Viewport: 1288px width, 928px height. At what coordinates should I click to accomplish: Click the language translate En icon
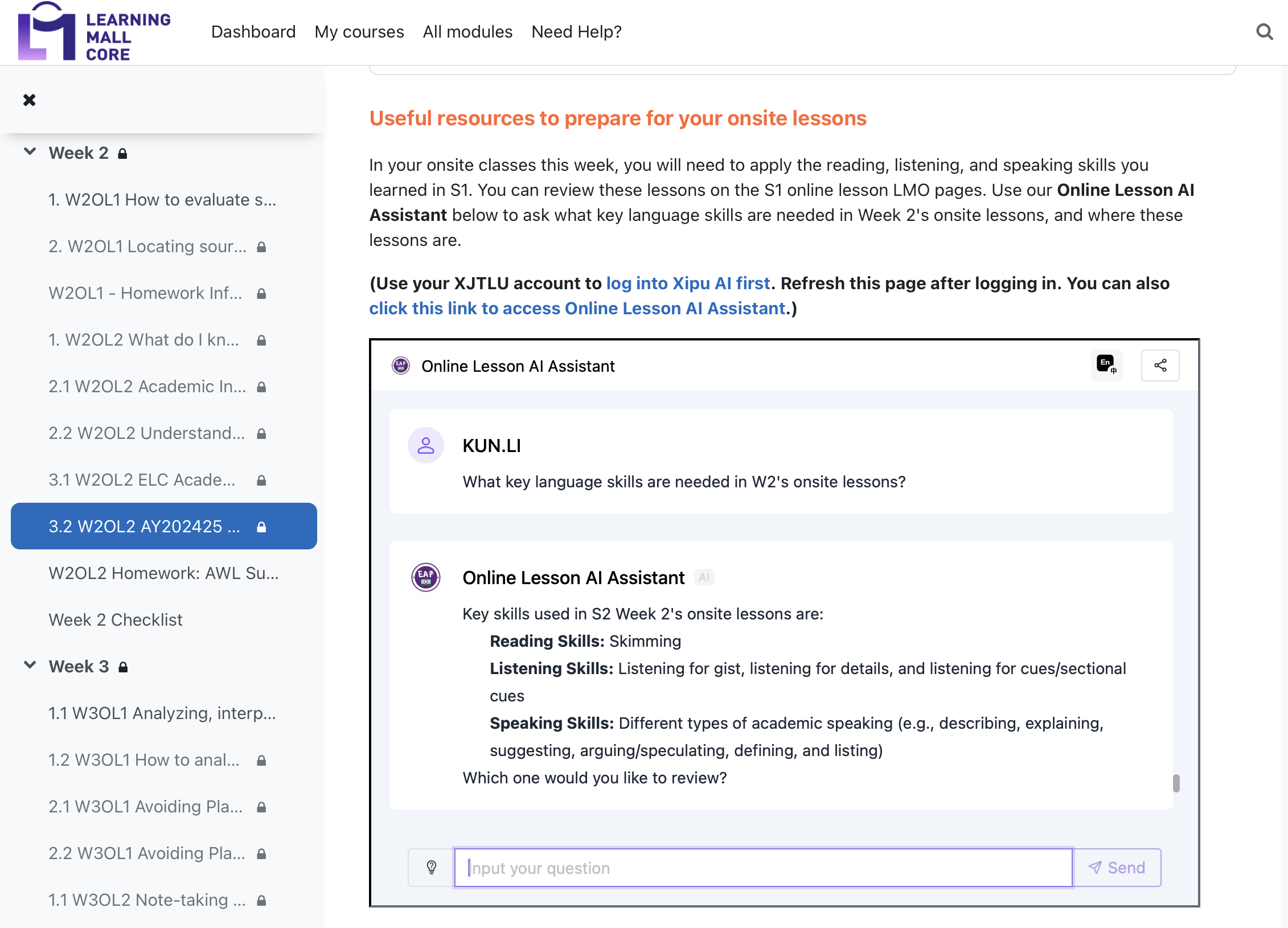coord(1106,365)
